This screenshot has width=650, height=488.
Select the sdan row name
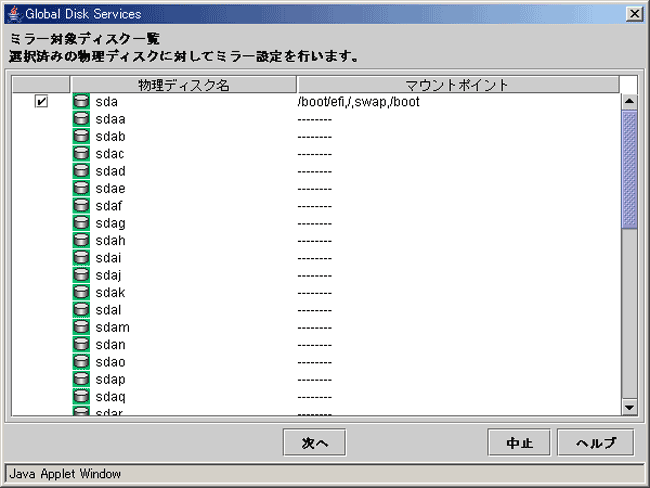[x=110, y=345]
